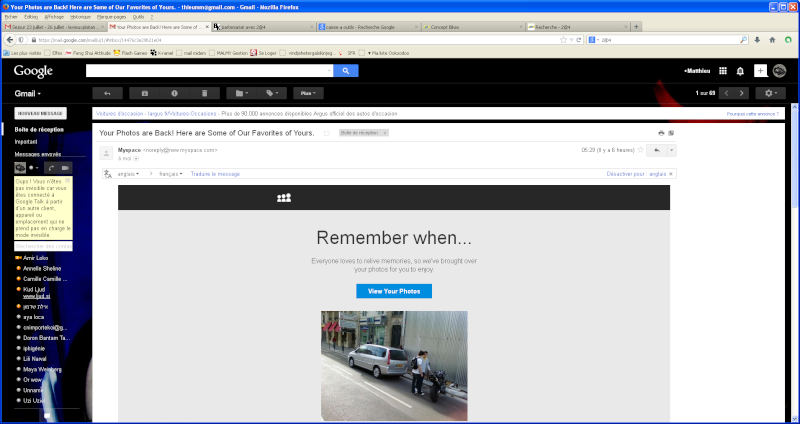Viewport: 800px width, 424px height.
Task: Print the conversation with printer icon
Action: click(x=661, y=133)
